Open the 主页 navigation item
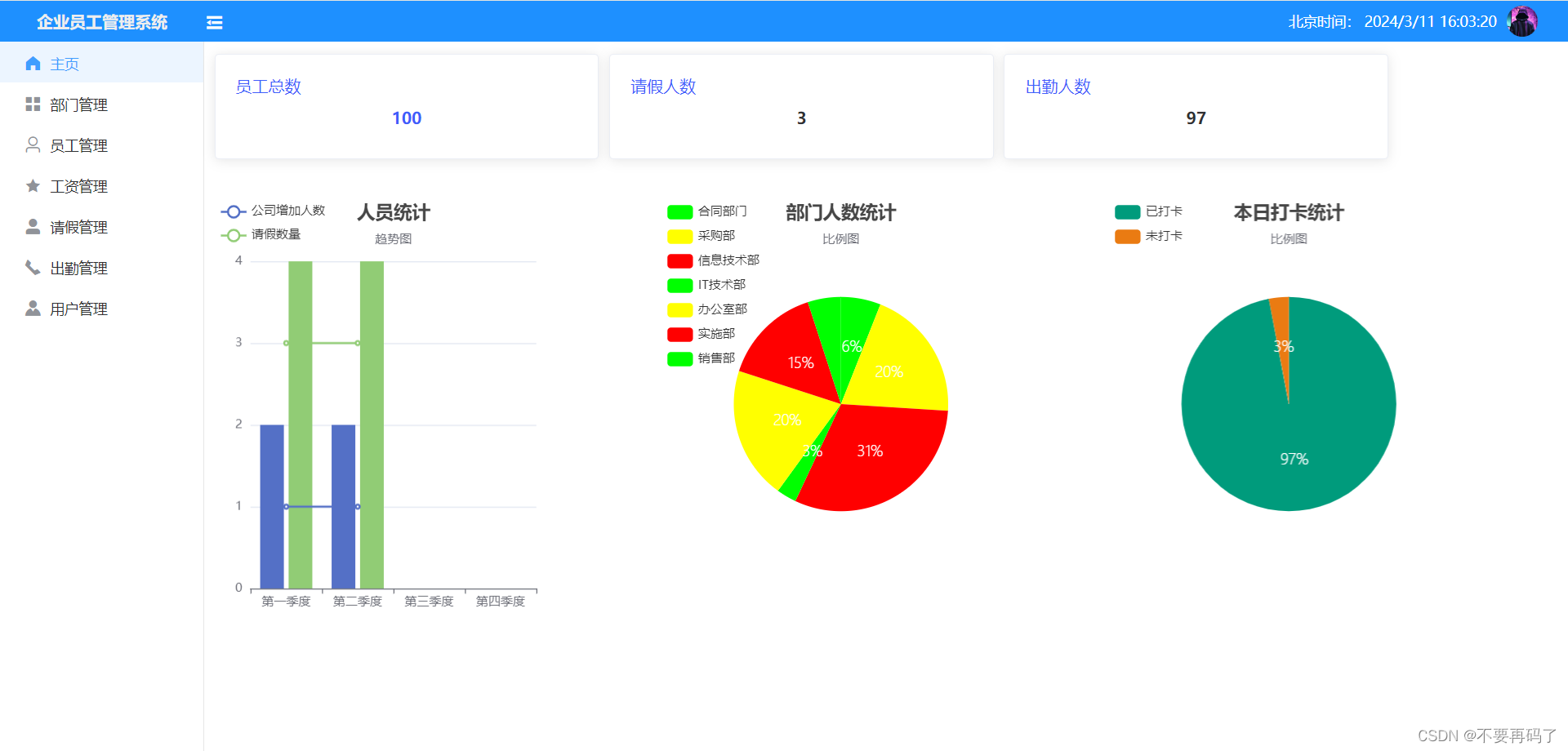This screenshot has height=751, width=1568. pos(65,63)
